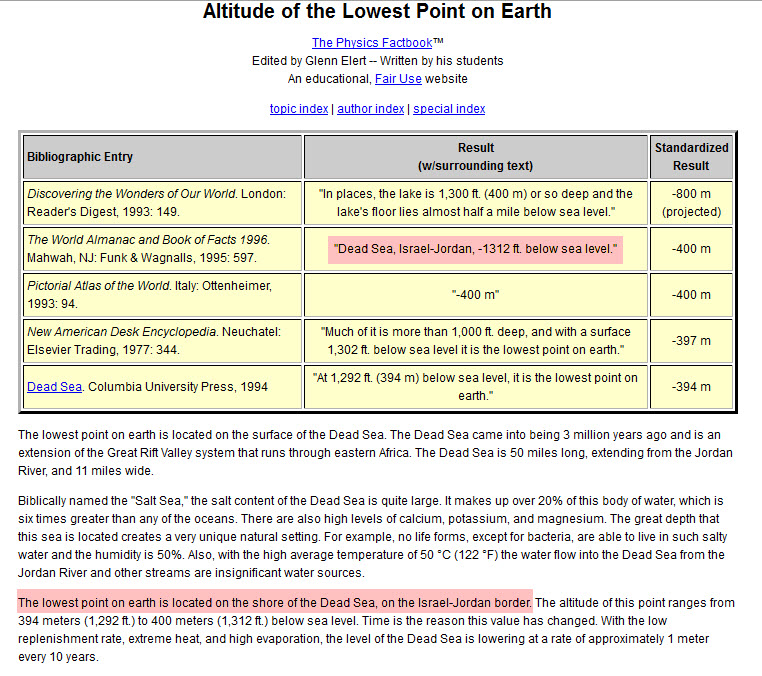
Task: Open the author index link
Action: point(371,109)
